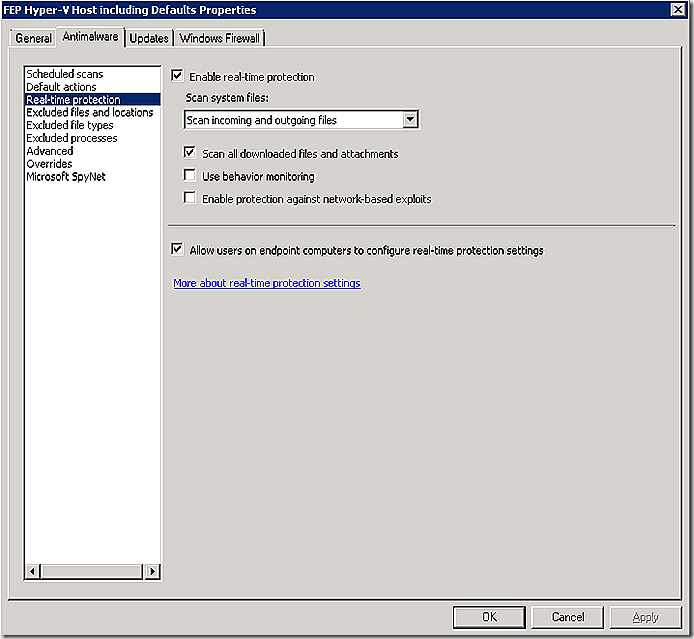Select Real-time protection list item
This screenshot has width=694, height=639.
pos(93,100)
